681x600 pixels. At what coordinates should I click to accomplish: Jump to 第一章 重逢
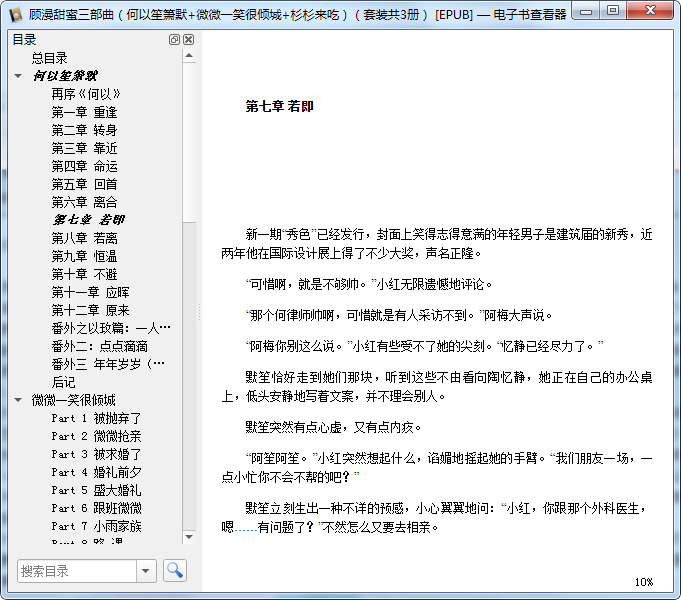tap(84, 112)
